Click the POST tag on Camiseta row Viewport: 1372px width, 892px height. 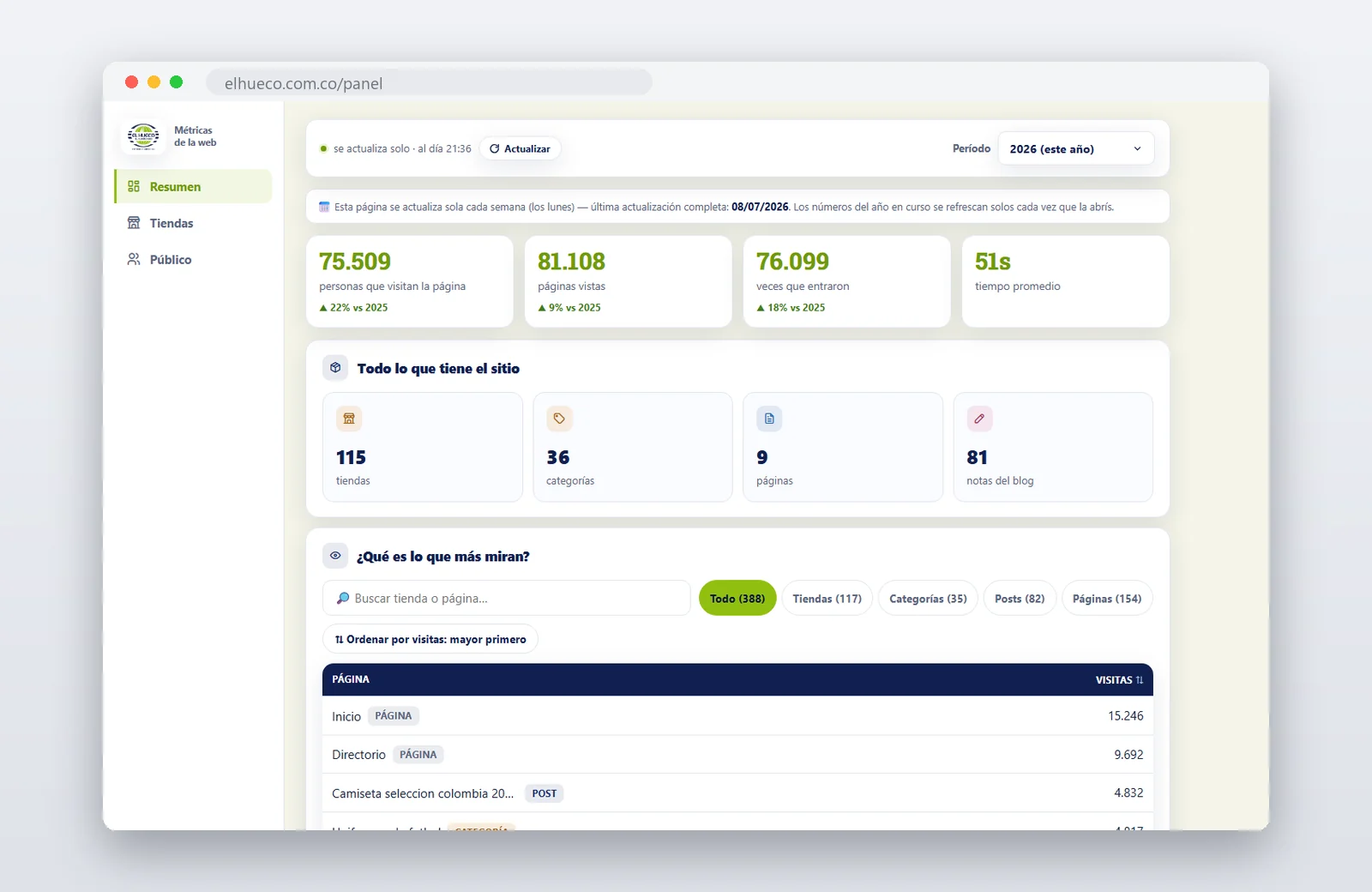coord(545,793)
